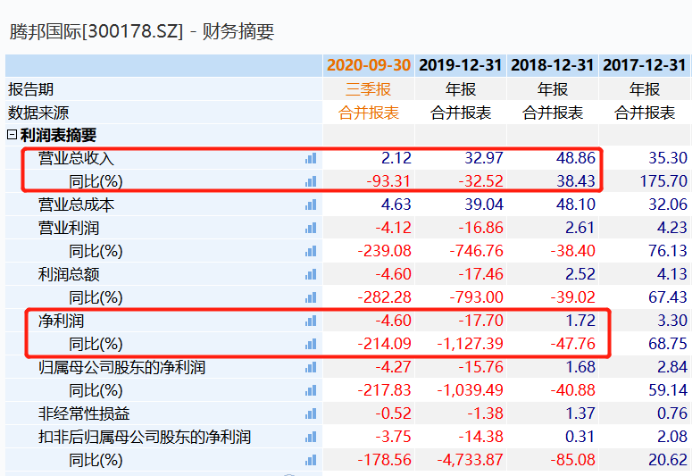Viewport: 693px width, 476px height.
Task: Click the 数据来源 row label
Action: click(x=38, y=113)
